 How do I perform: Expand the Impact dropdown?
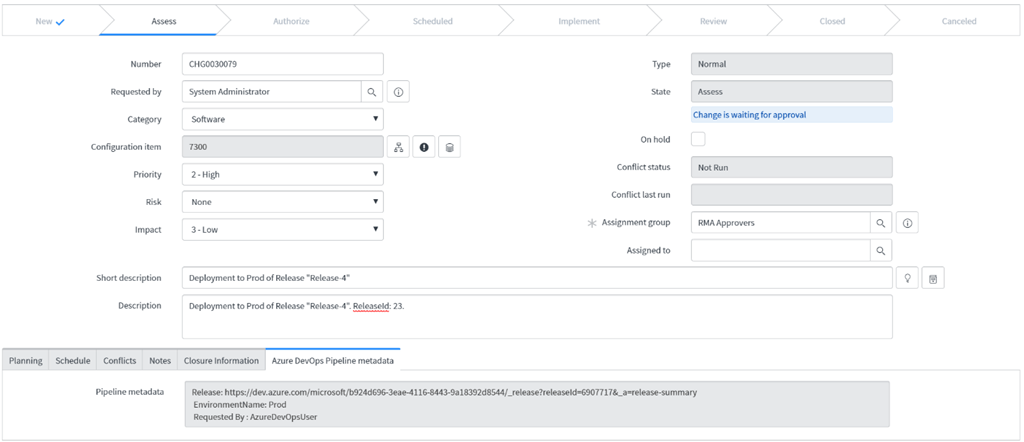tap(283, 229)
